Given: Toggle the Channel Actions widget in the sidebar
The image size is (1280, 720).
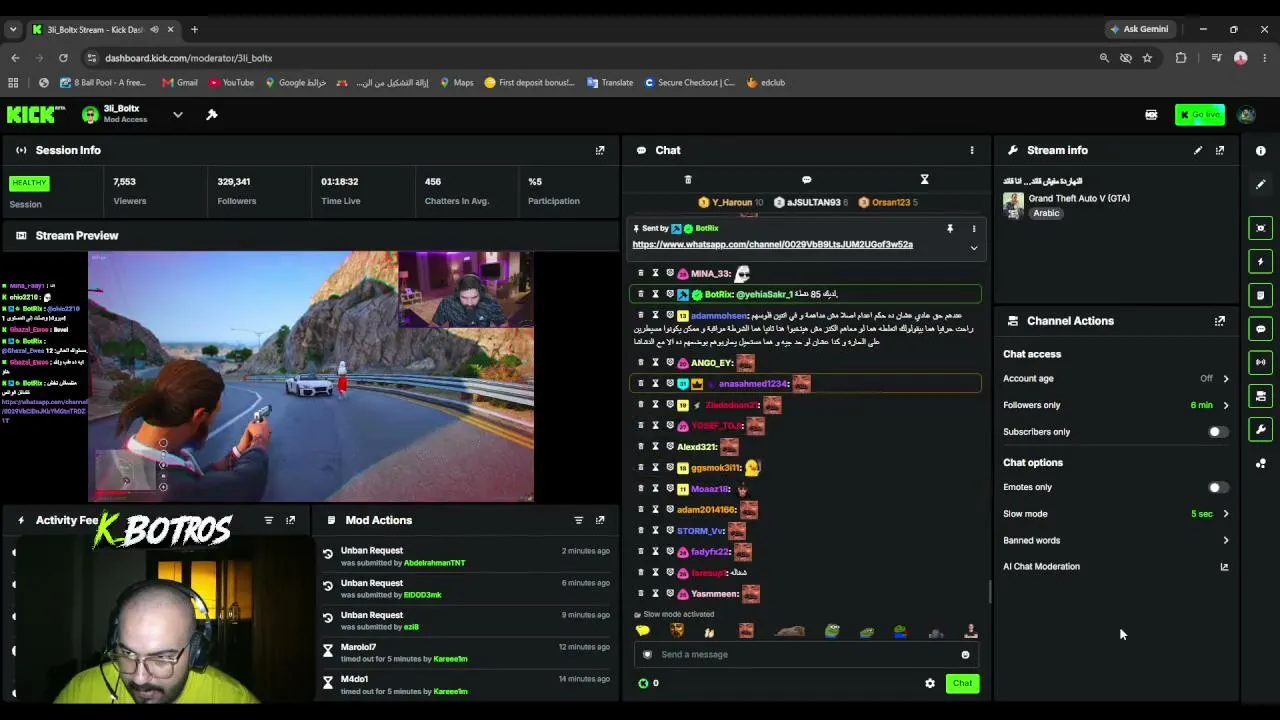Looking at the screenshot, I should pyautogui.click(x=1261, y=396).
